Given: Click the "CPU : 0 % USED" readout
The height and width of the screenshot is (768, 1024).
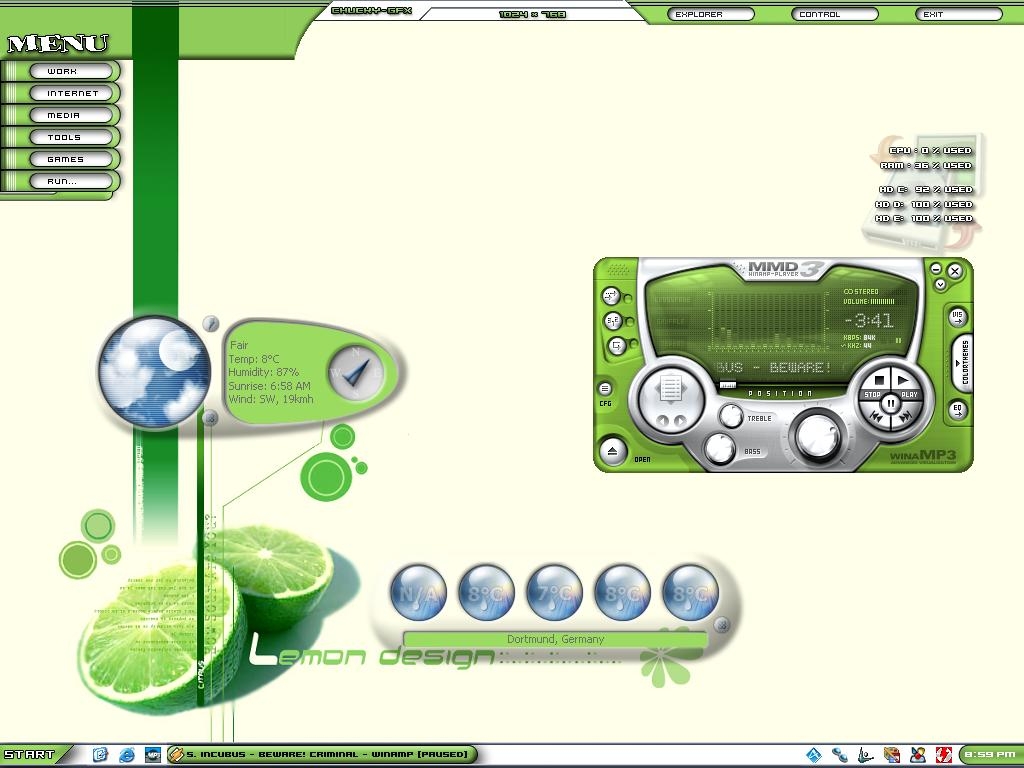Looking at the screenshot, I should tap(930, 150).
